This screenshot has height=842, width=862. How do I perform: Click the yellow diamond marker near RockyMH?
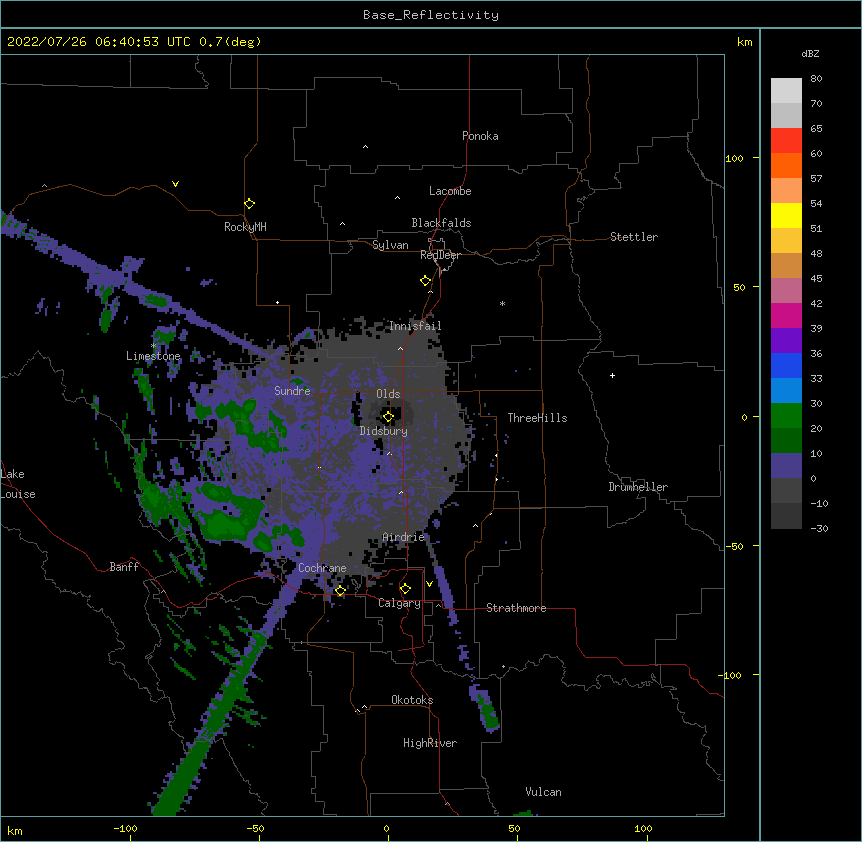250,204
